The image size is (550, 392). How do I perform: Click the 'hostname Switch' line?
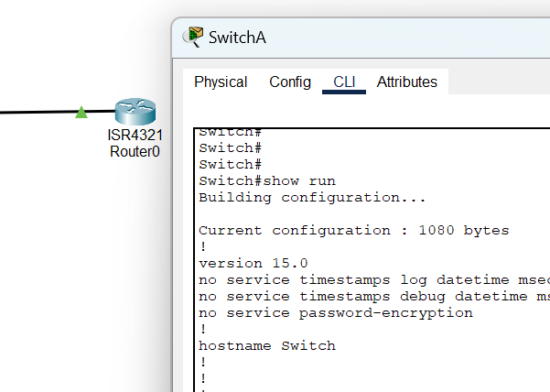click(x=267, y=346)
